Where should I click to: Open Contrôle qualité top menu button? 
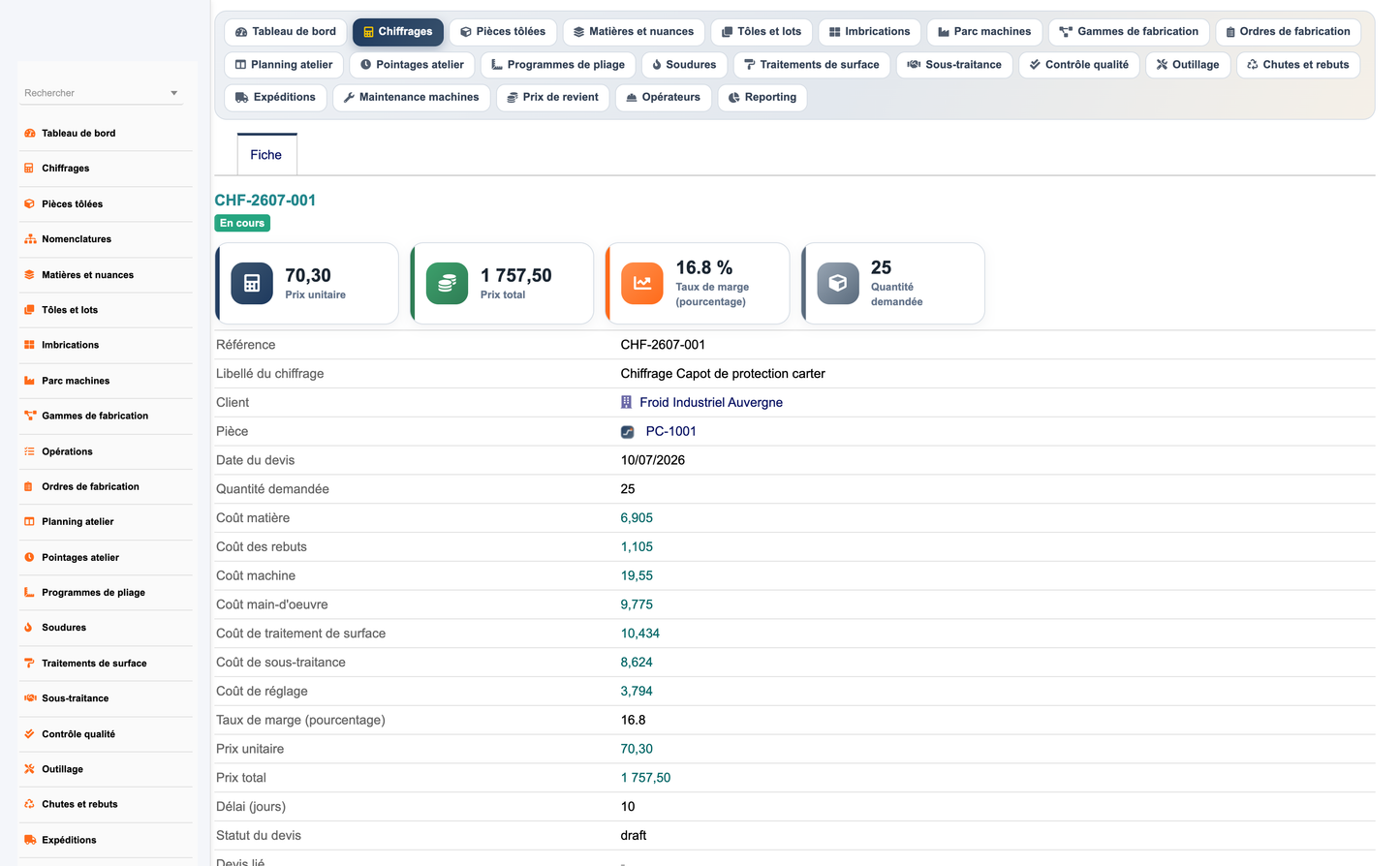[1079, 65]
